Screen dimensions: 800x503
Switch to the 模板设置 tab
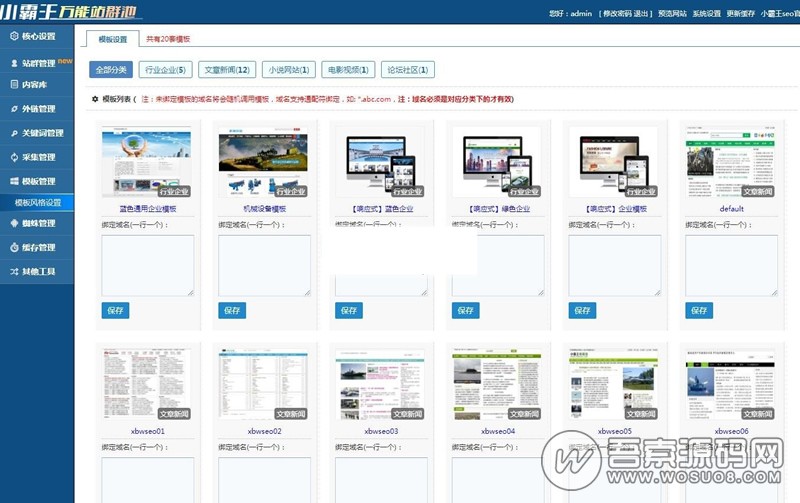[x=112, y=39]
